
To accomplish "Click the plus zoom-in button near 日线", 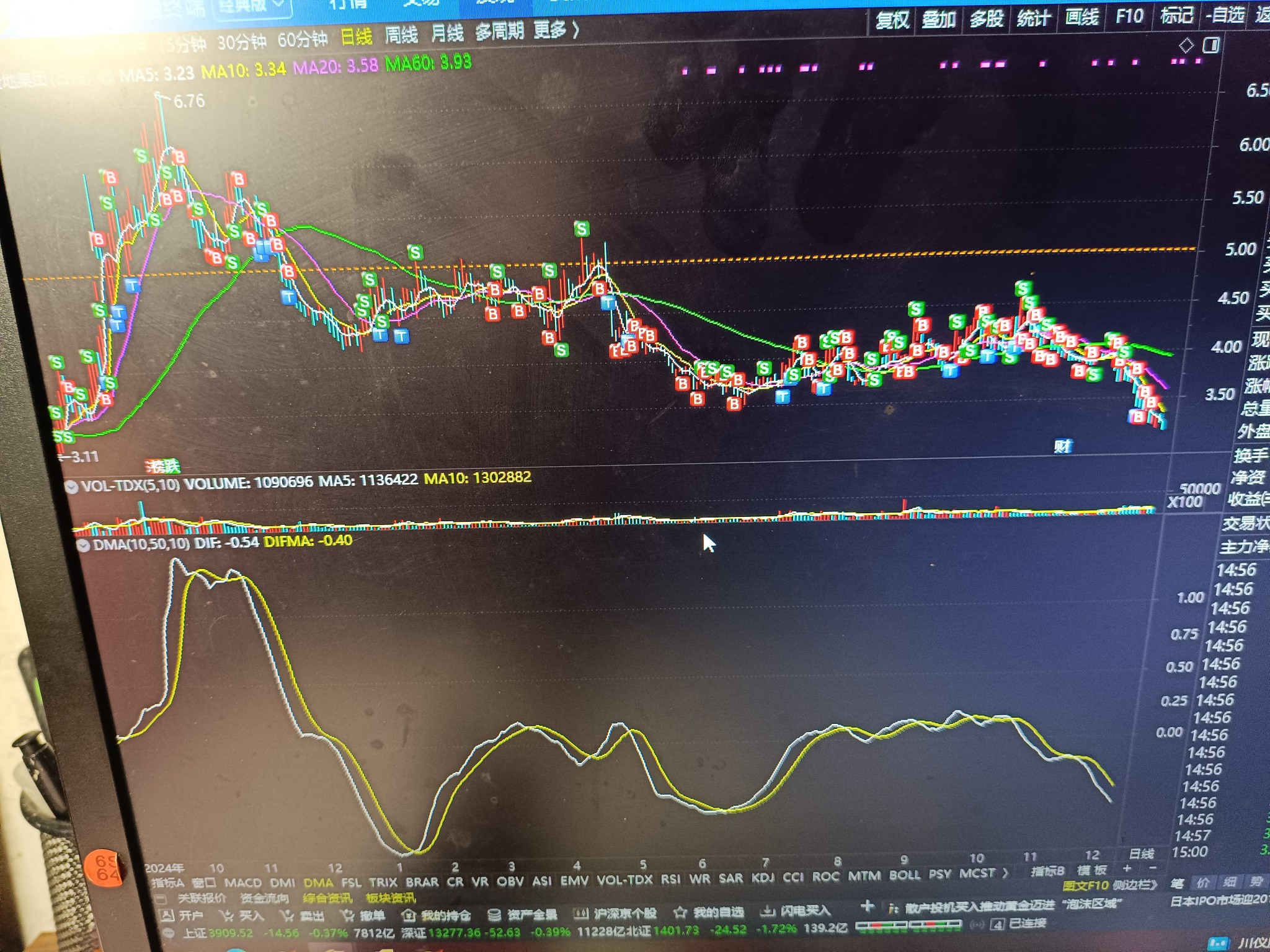I will tap(1127, 868).
